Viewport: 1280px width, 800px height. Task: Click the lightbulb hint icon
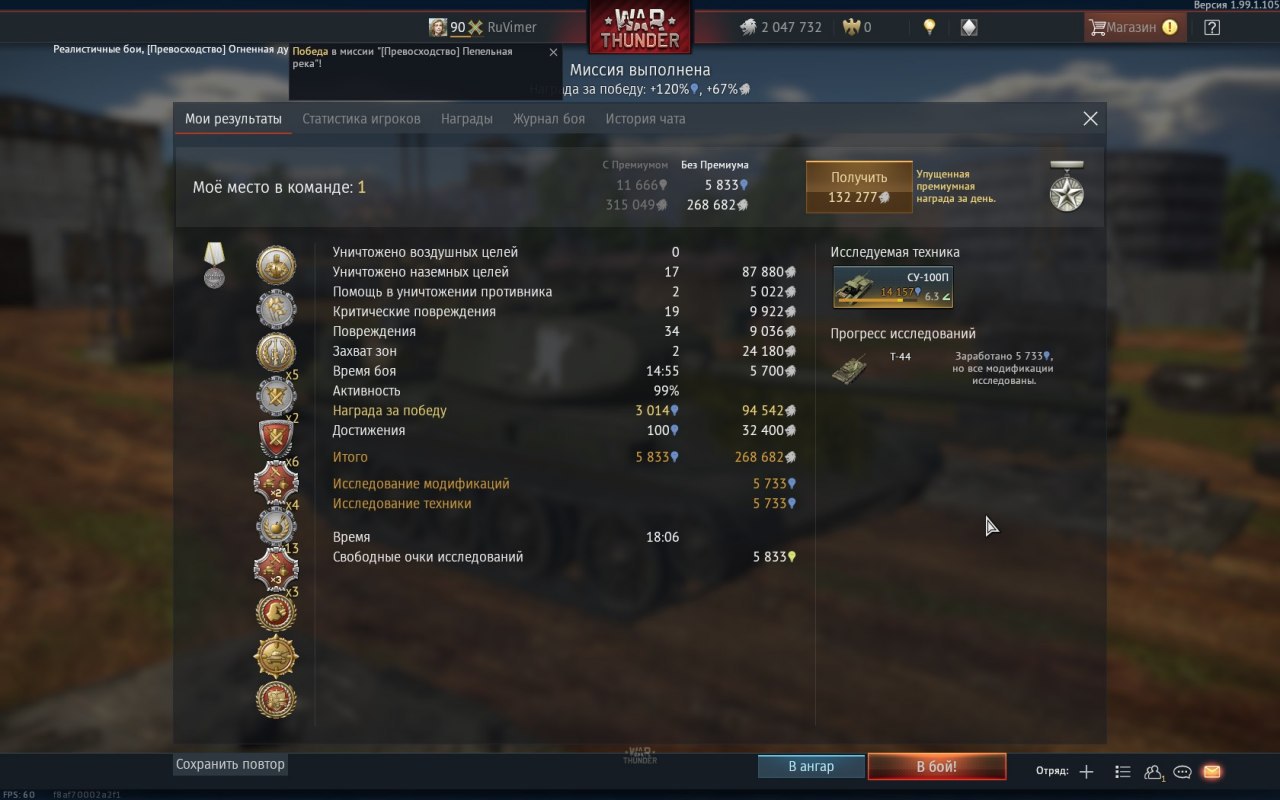[x=929, y=27]
